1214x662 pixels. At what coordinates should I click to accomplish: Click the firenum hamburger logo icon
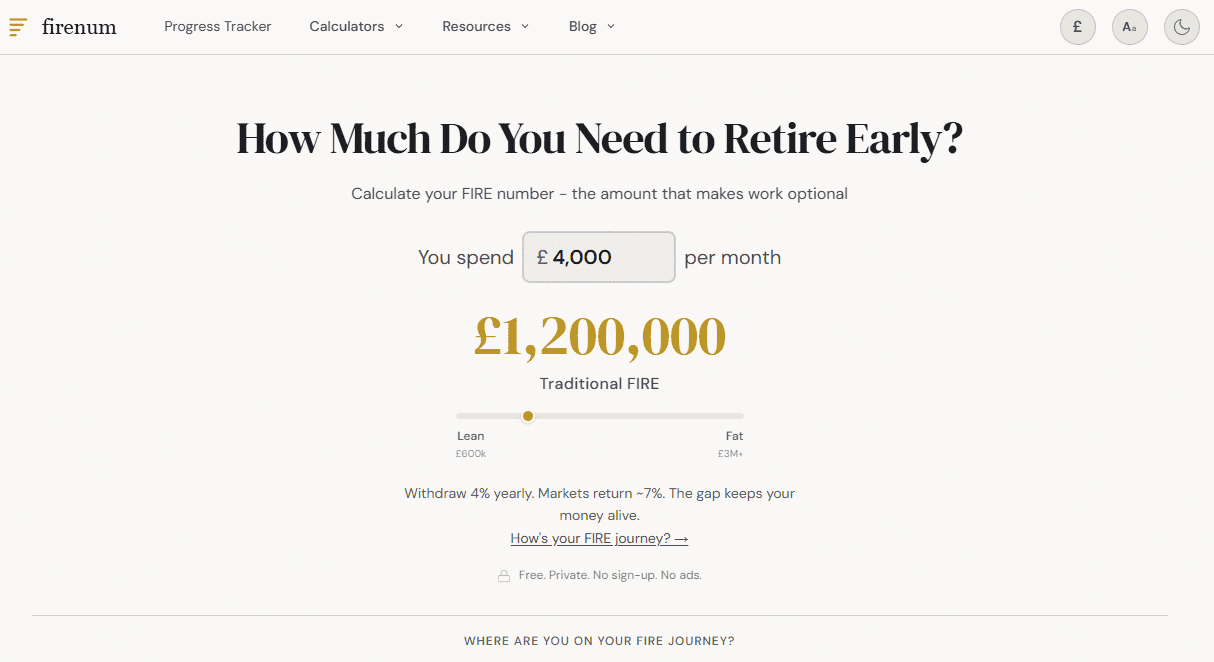pos(18,27)
